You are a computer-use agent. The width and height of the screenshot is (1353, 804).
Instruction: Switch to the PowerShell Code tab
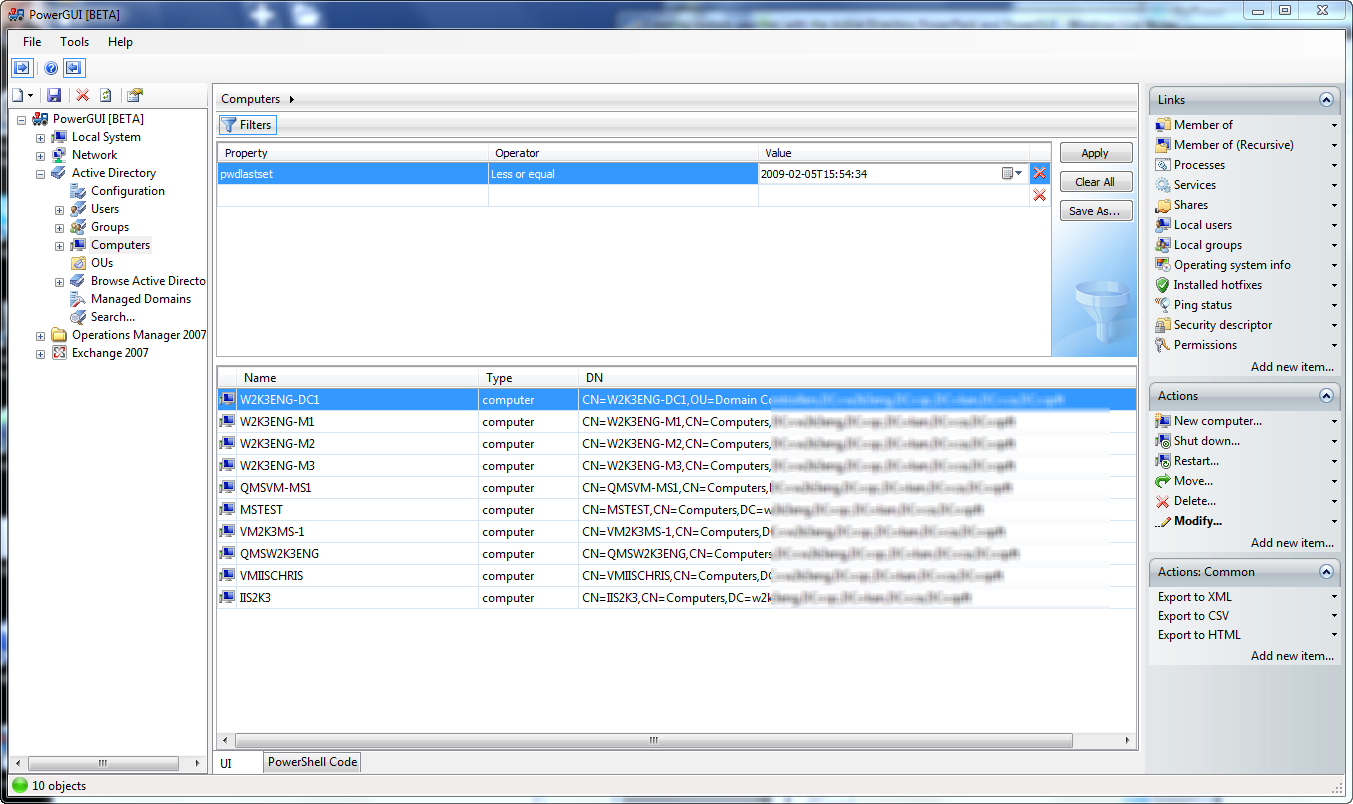click(312, 762)
